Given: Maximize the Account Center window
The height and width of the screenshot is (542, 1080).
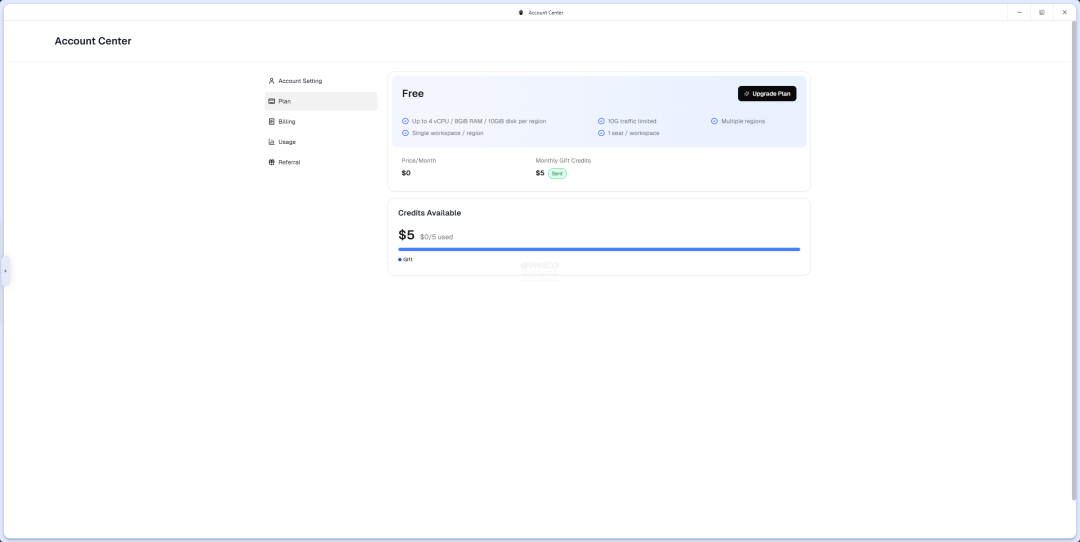Looking at the screenshot, I should 1042,12.
